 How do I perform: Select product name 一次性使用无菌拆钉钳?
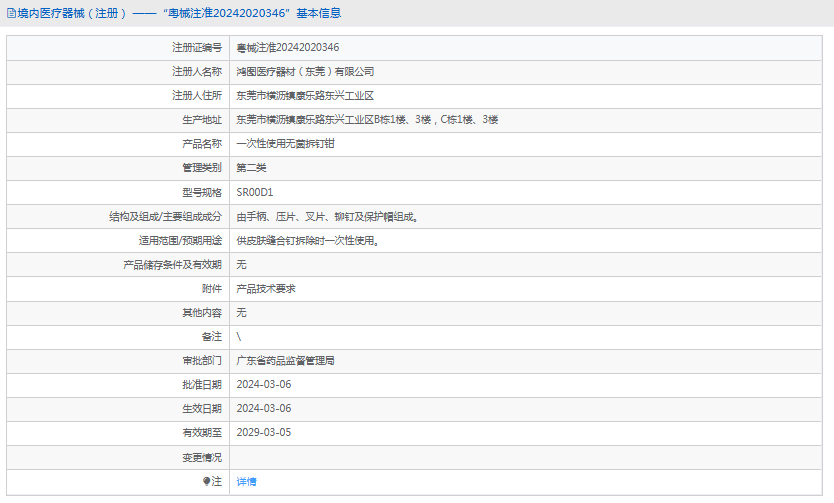pyautogui.click(x=286, y=144)
